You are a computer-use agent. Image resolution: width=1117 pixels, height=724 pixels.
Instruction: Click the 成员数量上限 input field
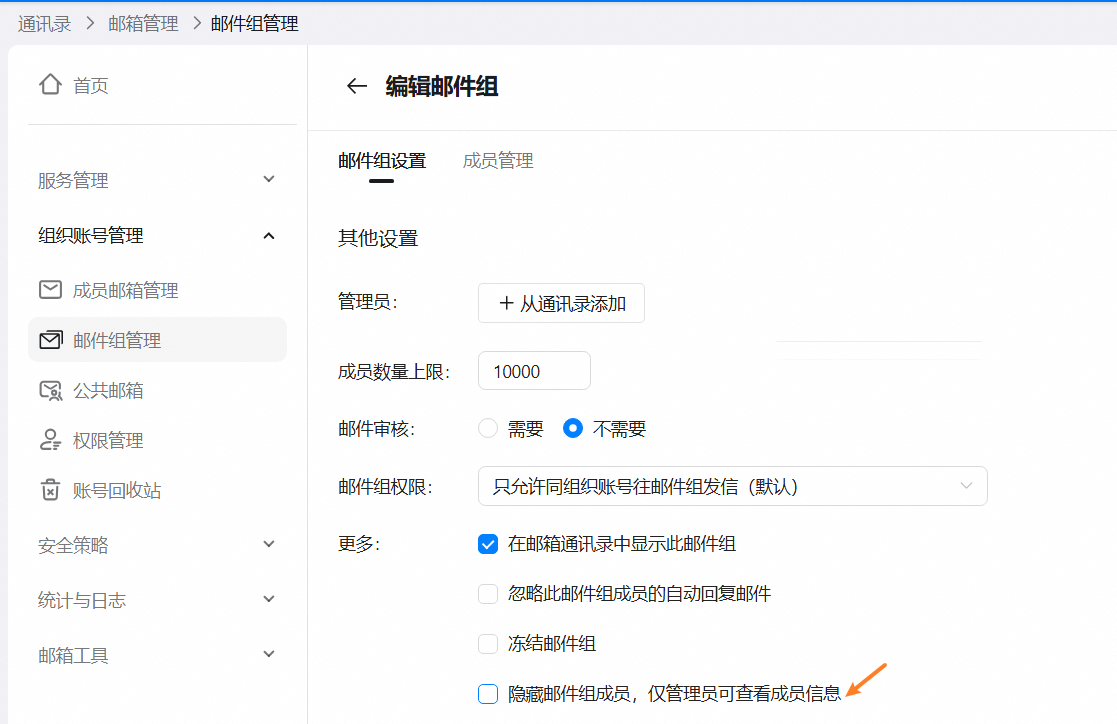(534, 371)
